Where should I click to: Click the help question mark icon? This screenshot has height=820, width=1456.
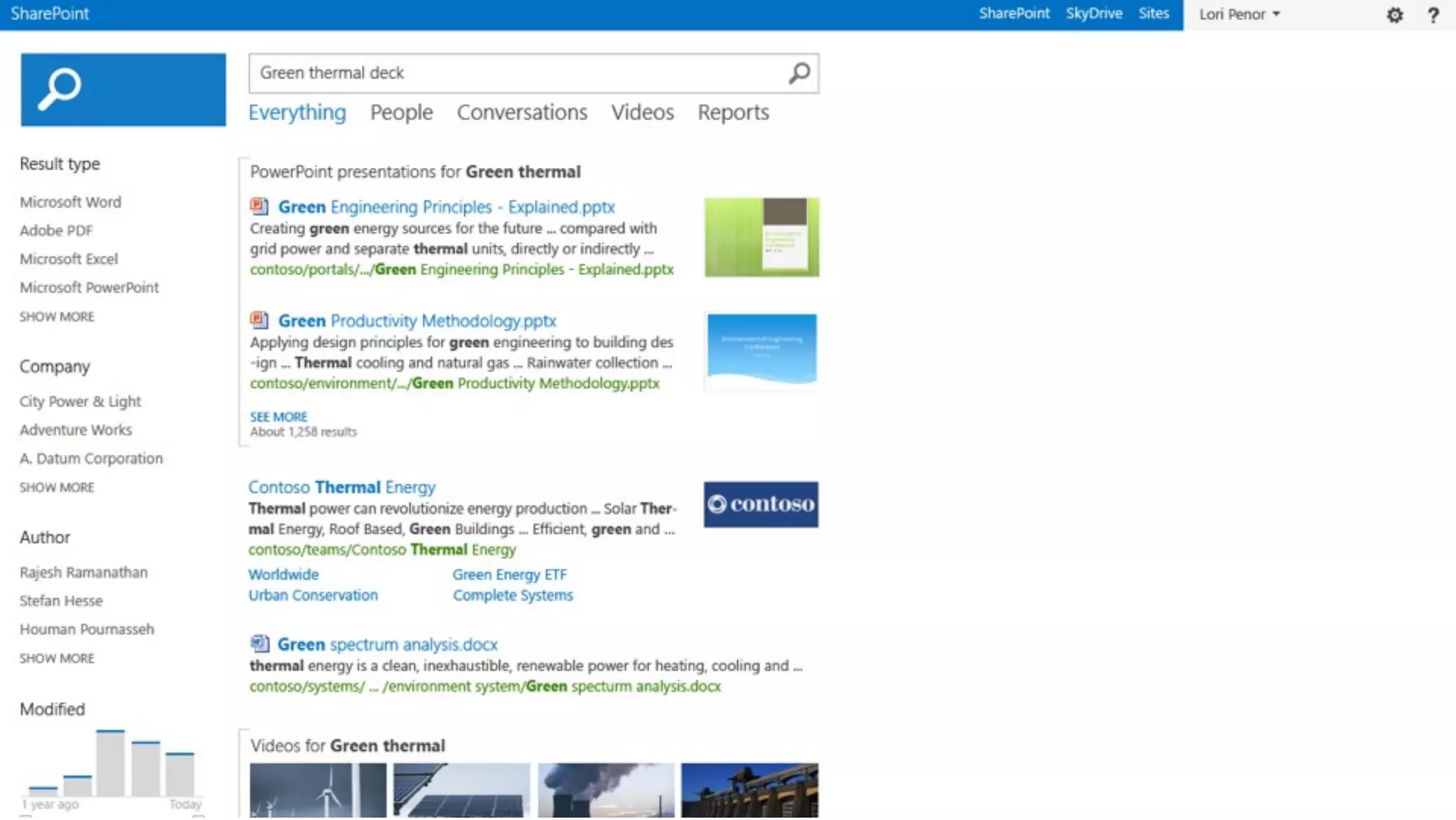pos(1433,15)
